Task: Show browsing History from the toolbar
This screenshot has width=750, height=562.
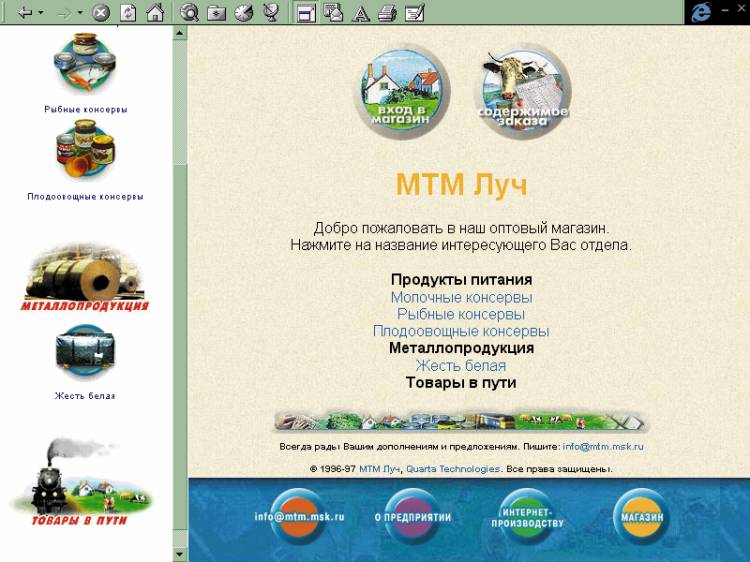Action: (x=243, y=13)
